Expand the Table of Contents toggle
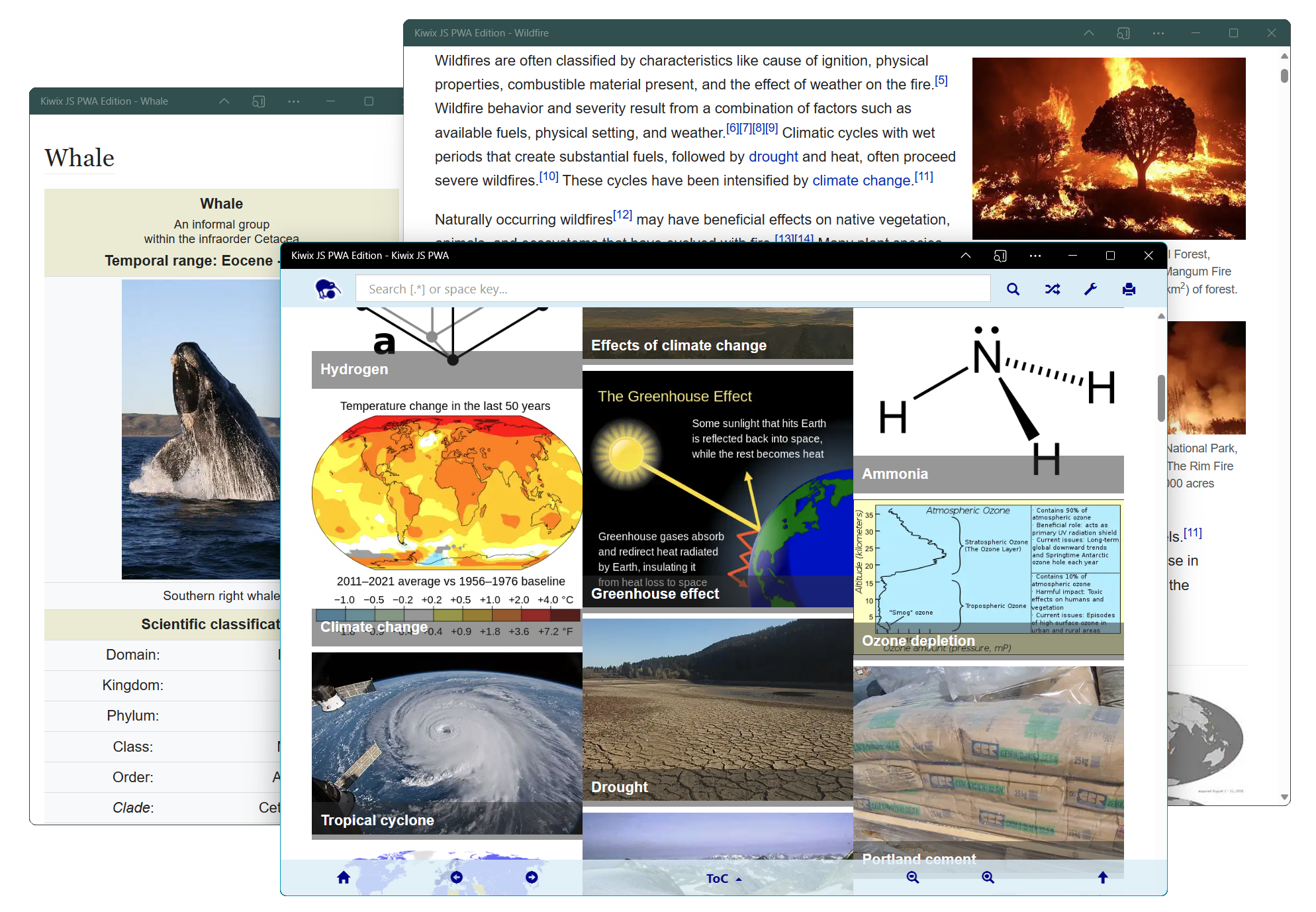The image size is (1316, 912). (x=721, y=877)
